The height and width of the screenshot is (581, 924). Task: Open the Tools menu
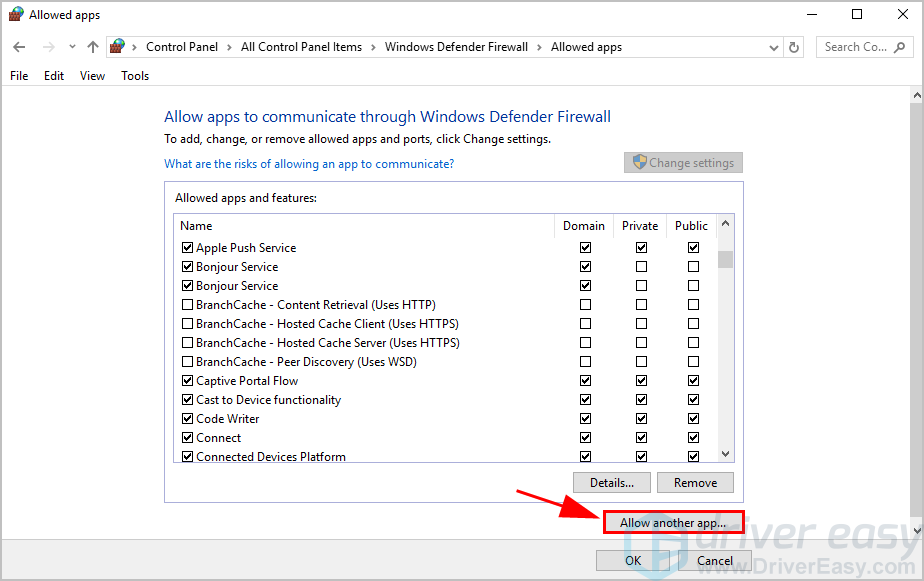click(x=135, y=76)
